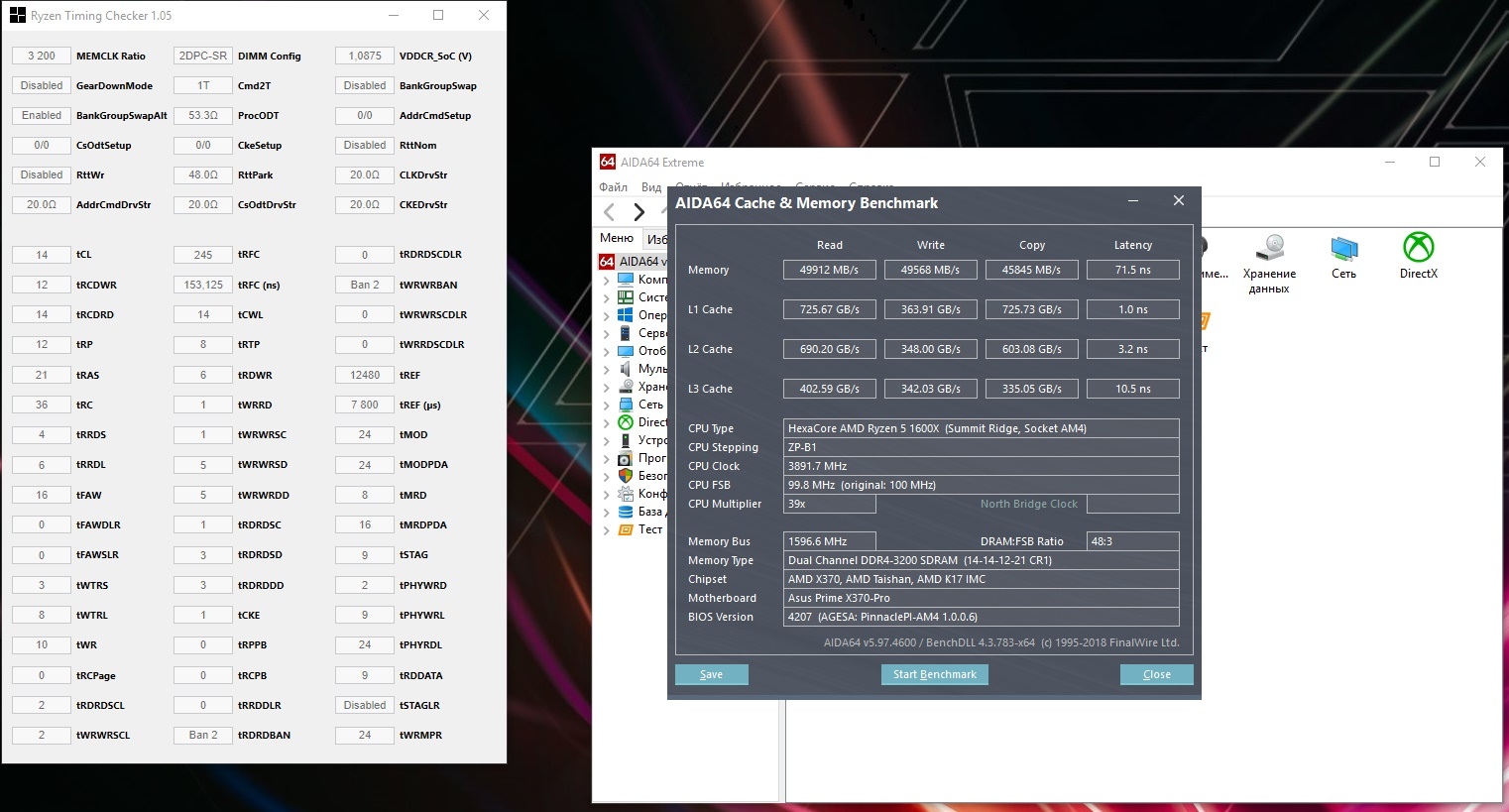The width and height of the screenshot is (1509, 812).
Task: Click the Хранение данных disk icon in tree
Action: [626, 387]
